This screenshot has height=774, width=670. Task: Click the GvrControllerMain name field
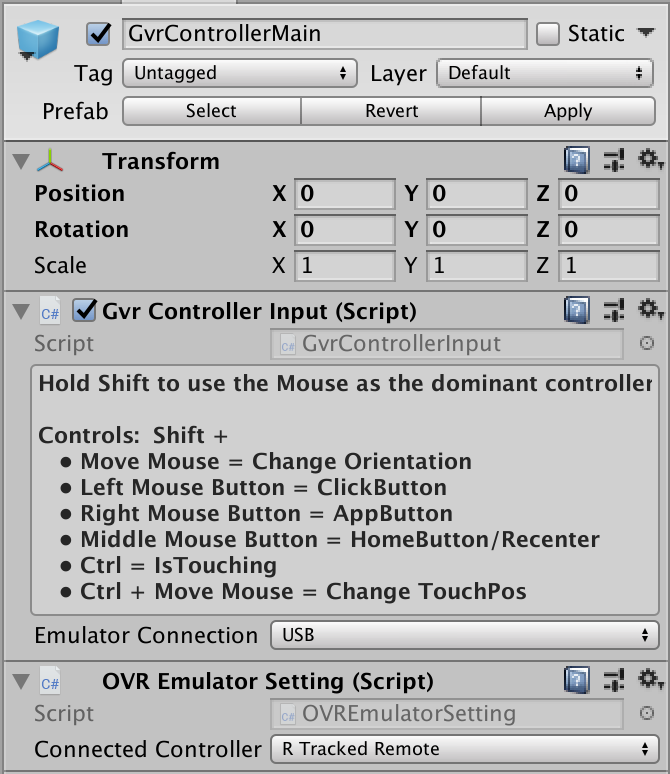325,34
